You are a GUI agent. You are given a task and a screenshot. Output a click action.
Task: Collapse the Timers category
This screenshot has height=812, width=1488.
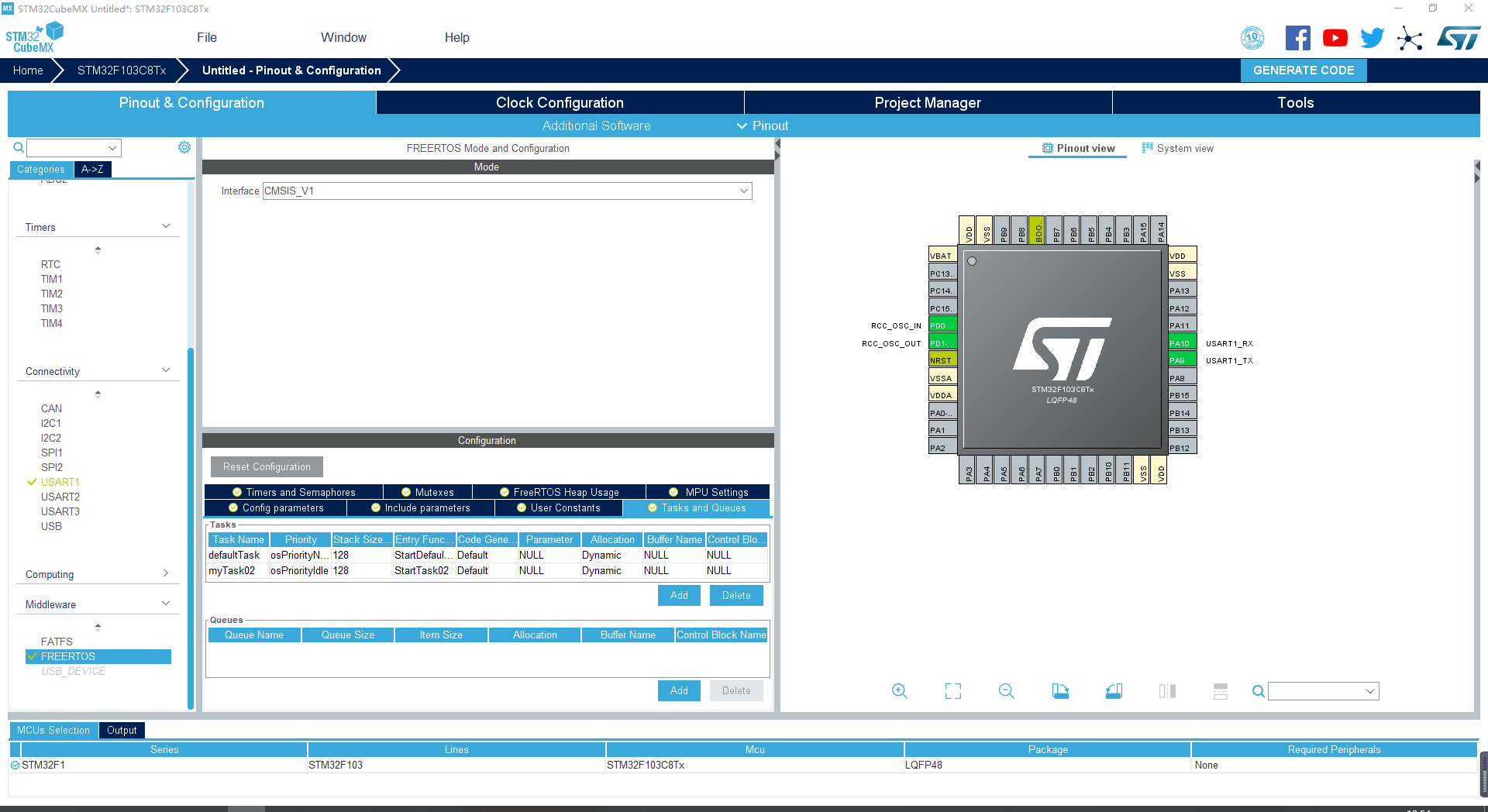[x=166, y=226]
